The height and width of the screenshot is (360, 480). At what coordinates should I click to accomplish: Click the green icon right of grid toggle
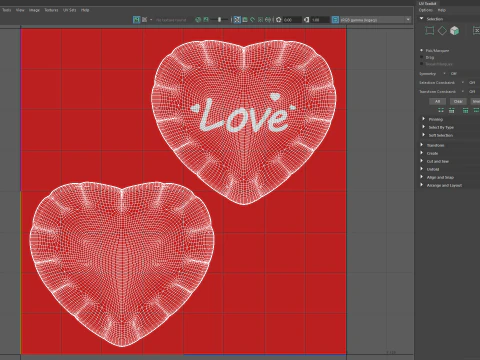245,20
